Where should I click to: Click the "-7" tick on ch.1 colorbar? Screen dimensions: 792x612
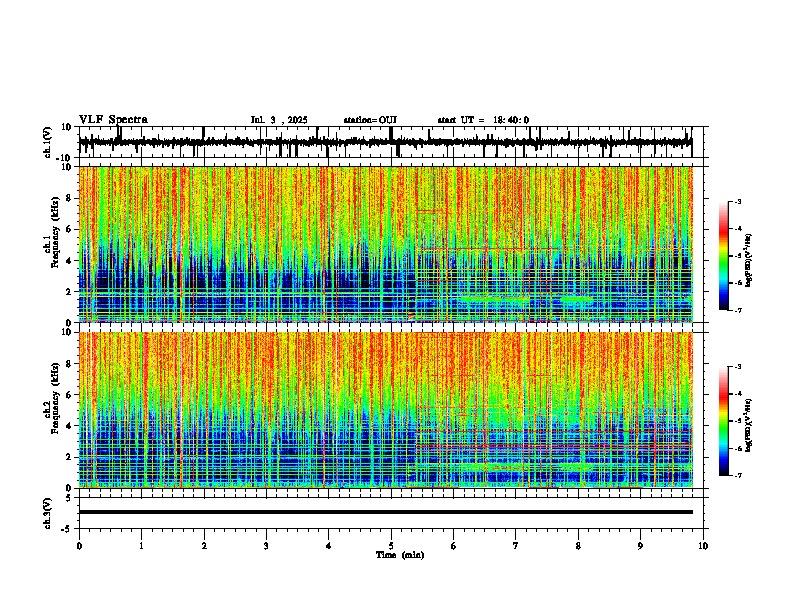[737, 310]
